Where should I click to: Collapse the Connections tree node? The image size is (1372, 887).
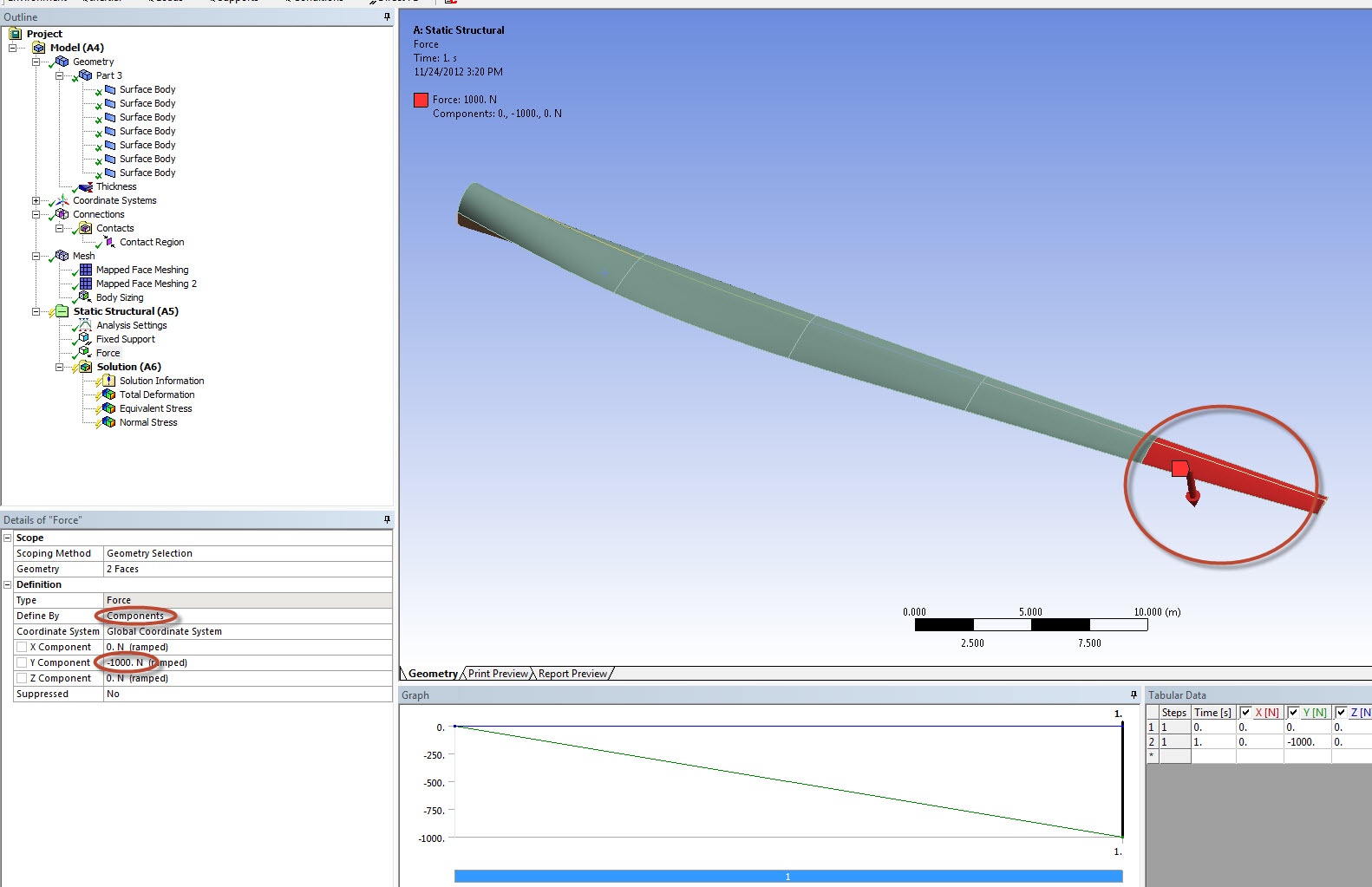[36, 214]
